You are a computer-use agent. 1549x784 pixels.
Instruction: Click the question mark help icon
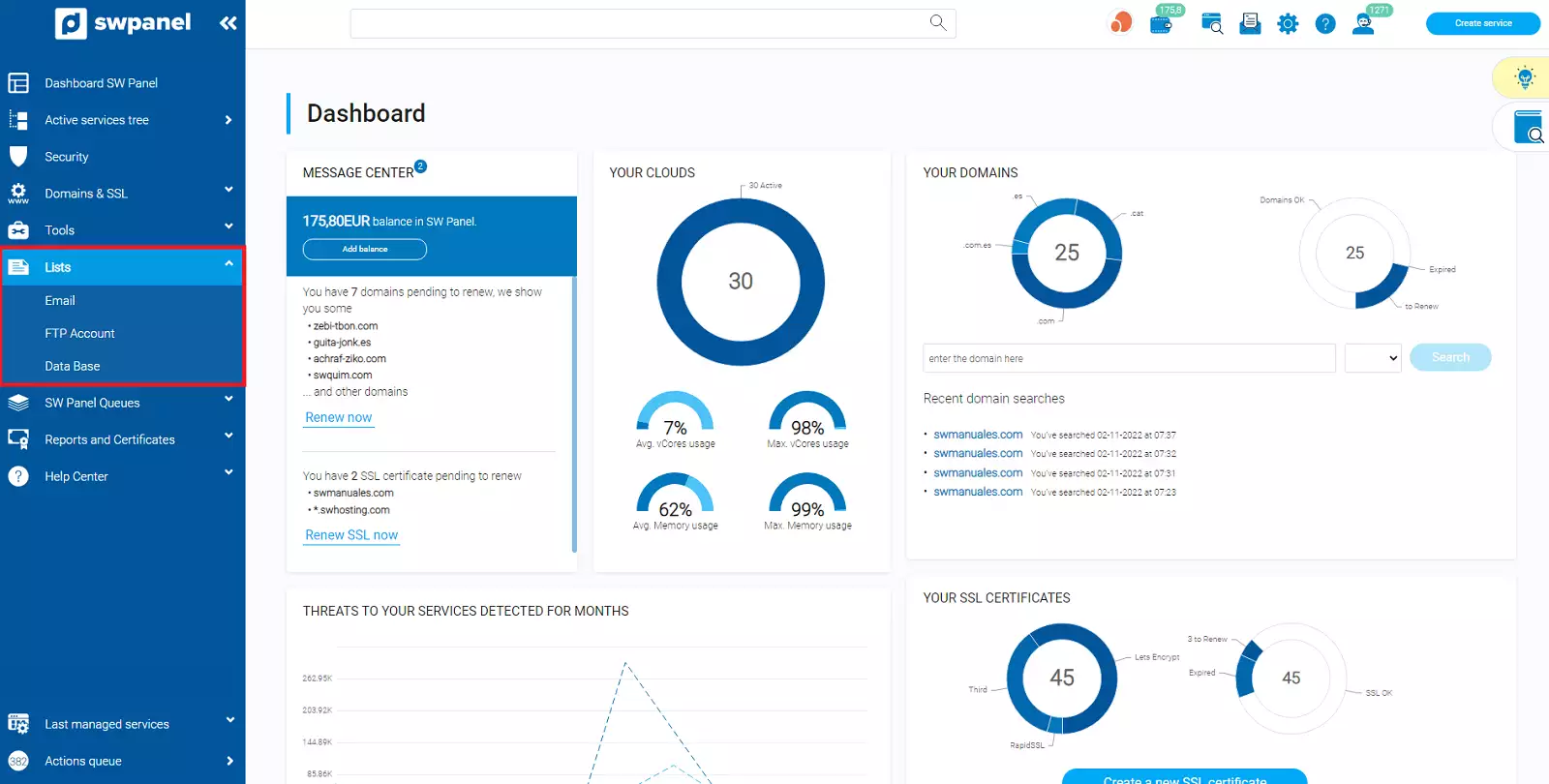1325,24
